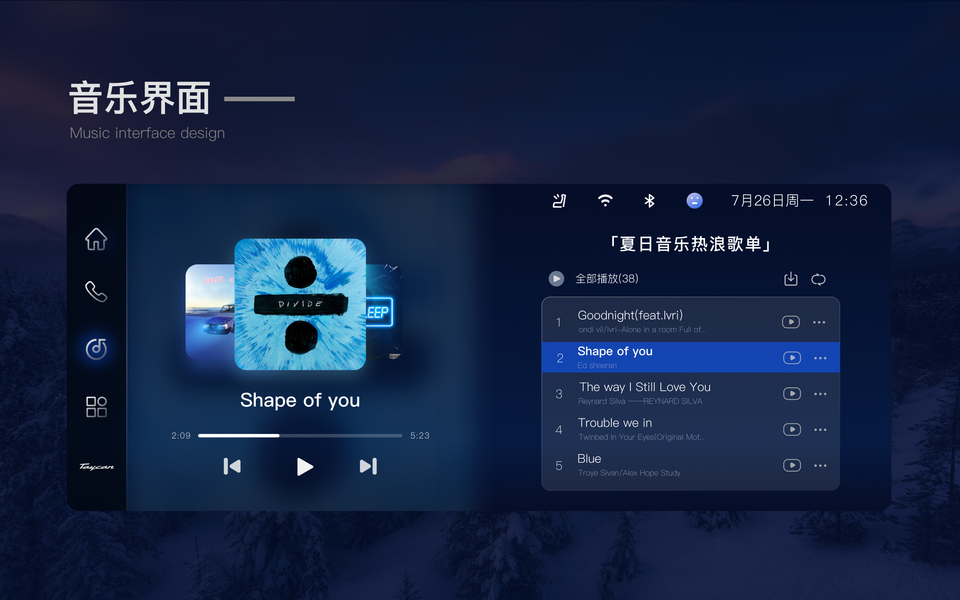Viewport: 960px width, 600px height.
Task: Open more options for Shape of you row
Action: tap(820, 358)
